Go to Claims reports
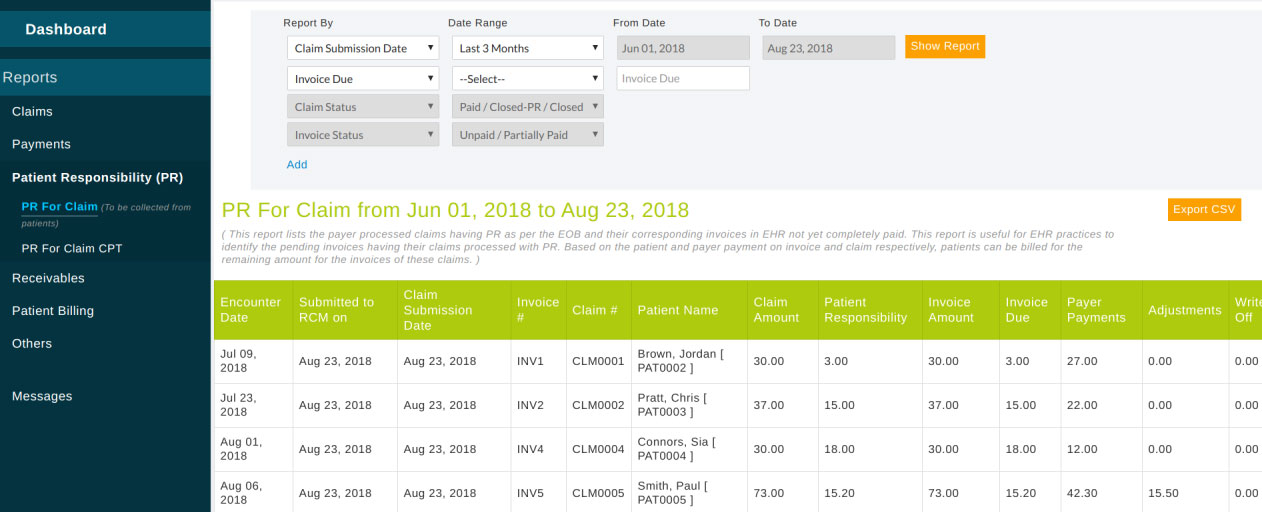This screenshot has width=1262, height=512. coord(32,112)
